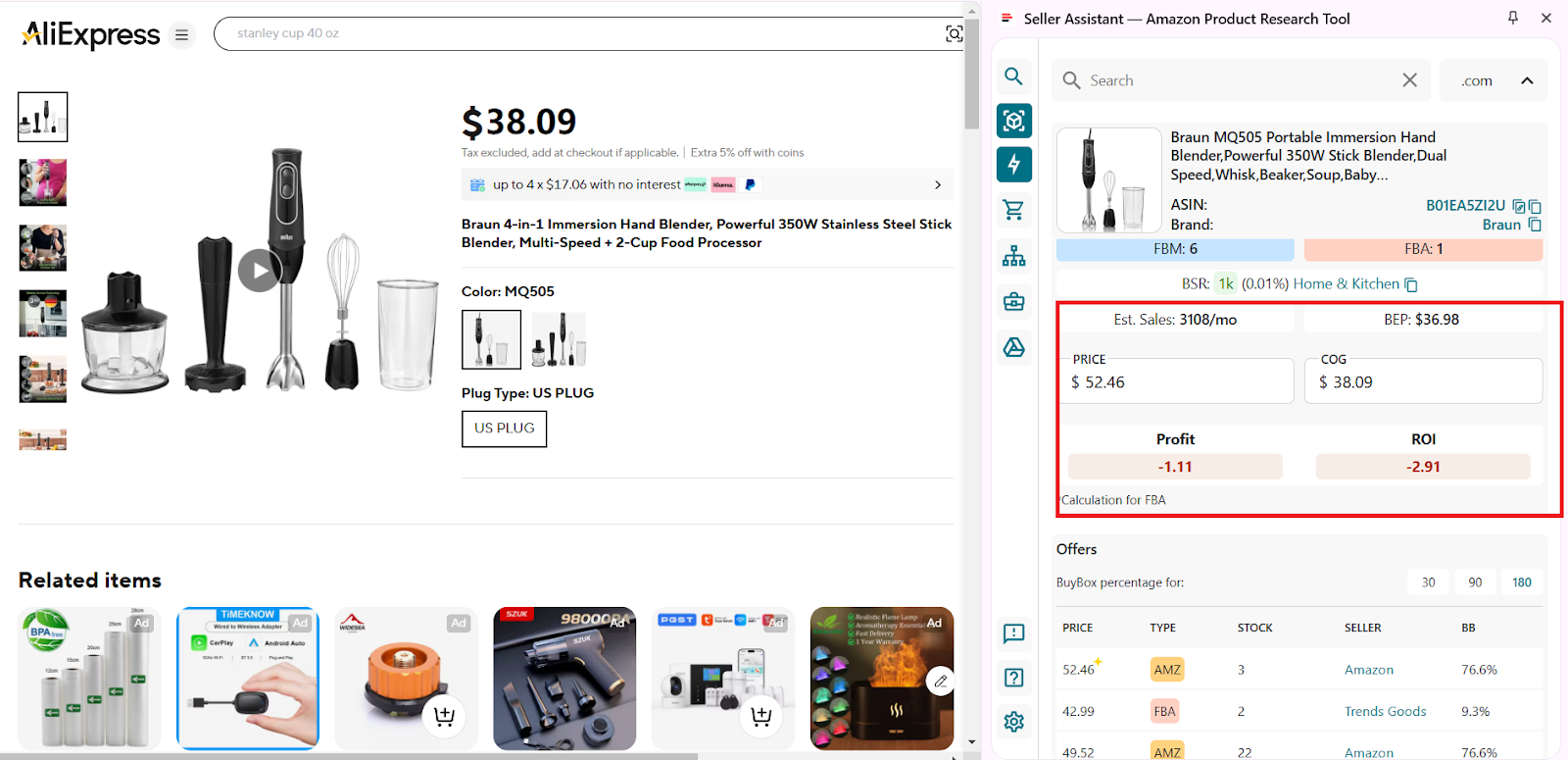
Task: Expand the installment payment options chevron
Action: pos(938,184)
